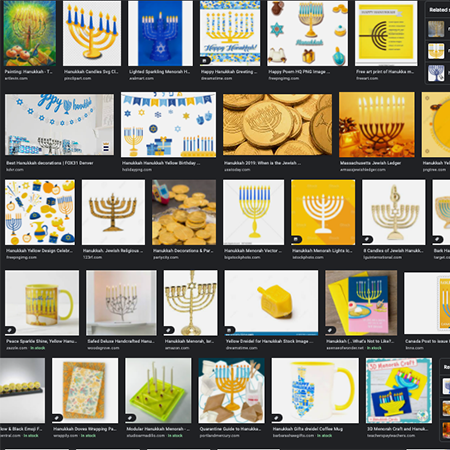The width and height of the screenshot is (450, 450).
Task: Open partycity Hanukkah Decorations coins image
Action: pos(184,212)
